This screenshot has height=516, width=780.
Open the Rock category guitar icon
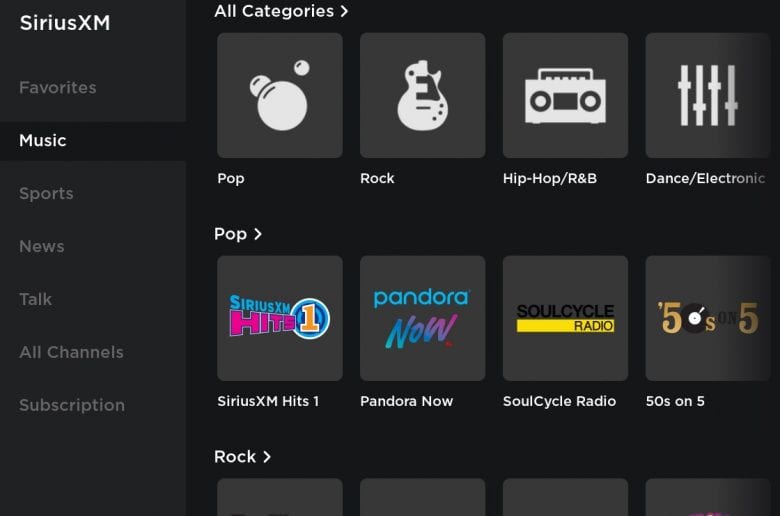[x=422, y=96]
